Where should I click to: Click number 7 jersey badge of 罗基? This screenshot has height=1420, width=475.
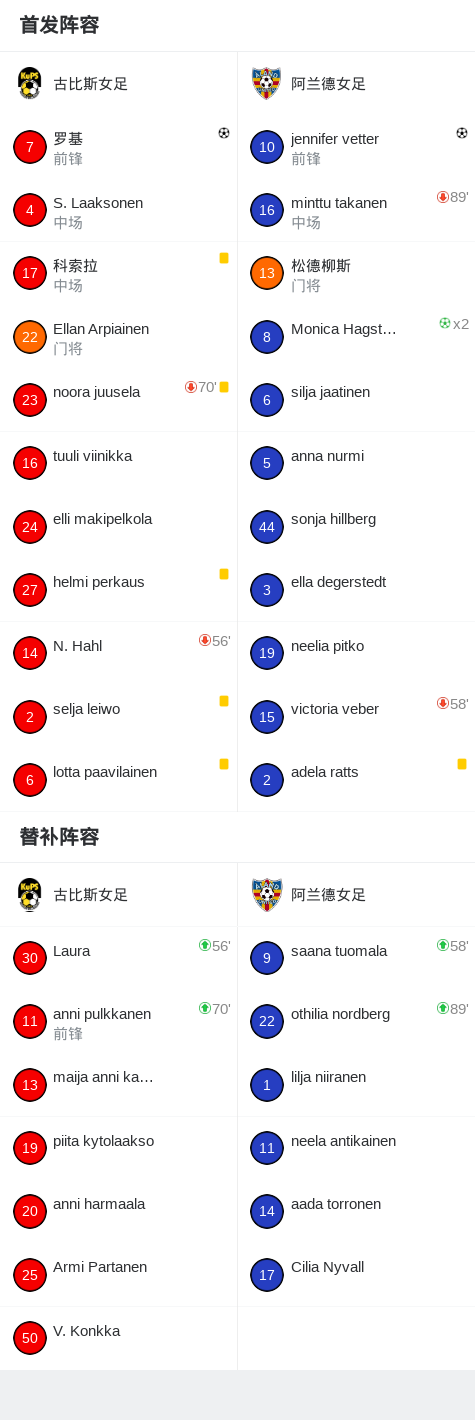[30, 147]
